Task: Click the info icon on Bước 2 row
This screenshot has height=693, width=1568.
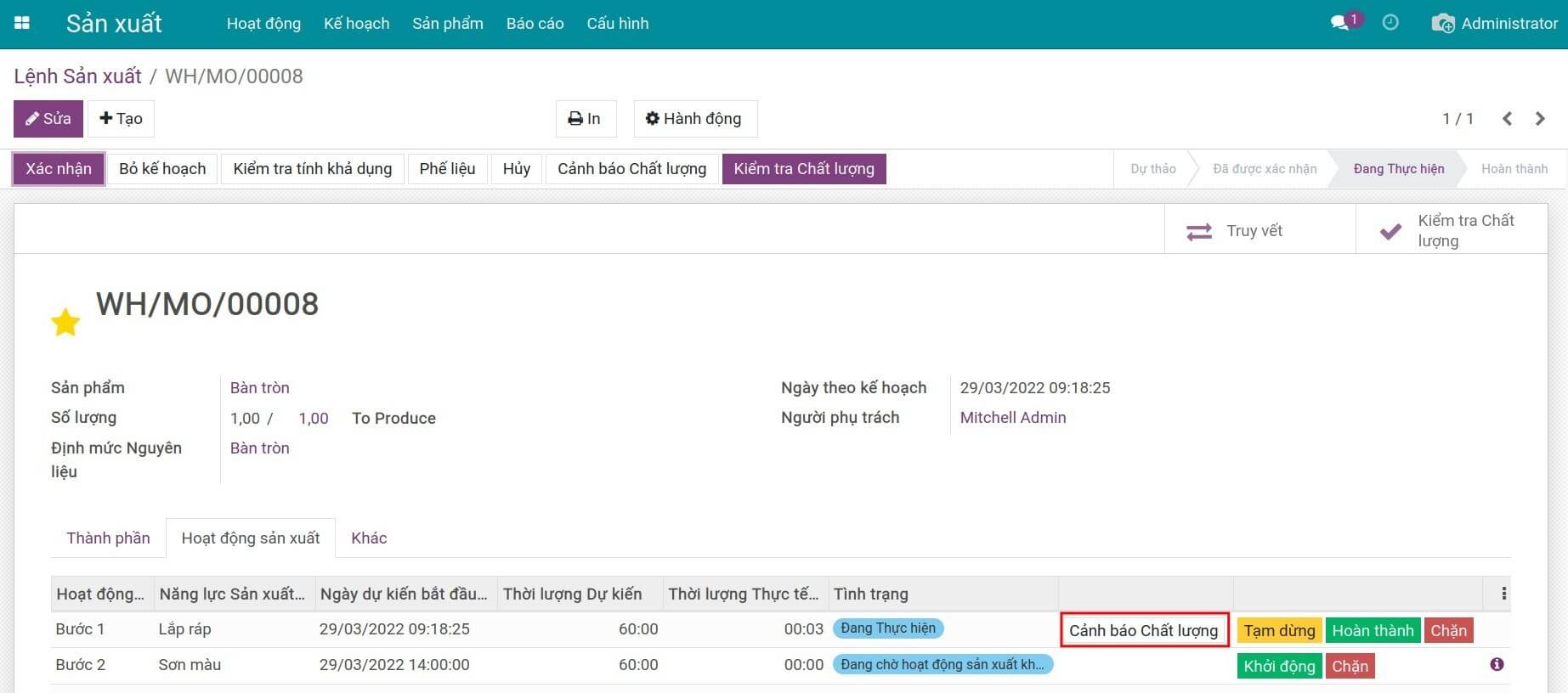Action: point(1497,664)
